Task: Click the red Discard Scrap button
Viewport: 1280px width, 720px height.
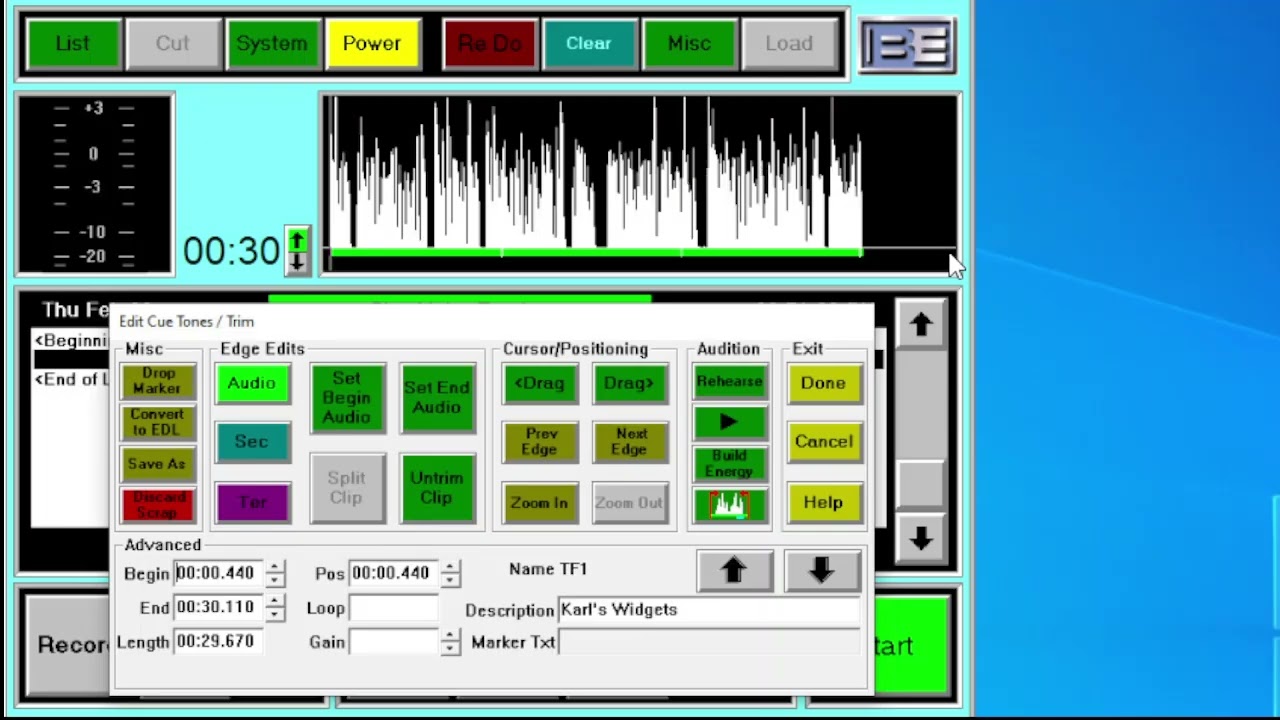Action: (x=157, y=505)
